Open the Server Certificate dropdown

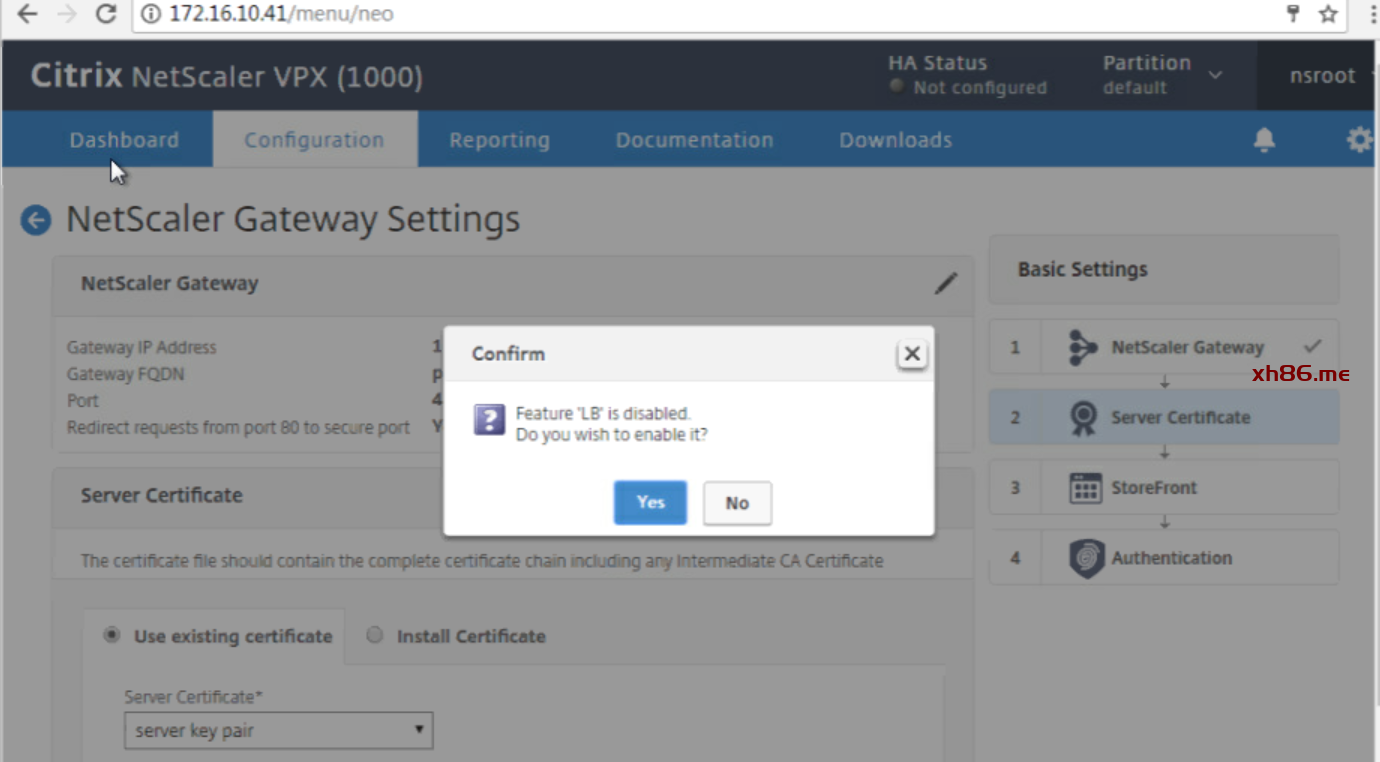278,731
